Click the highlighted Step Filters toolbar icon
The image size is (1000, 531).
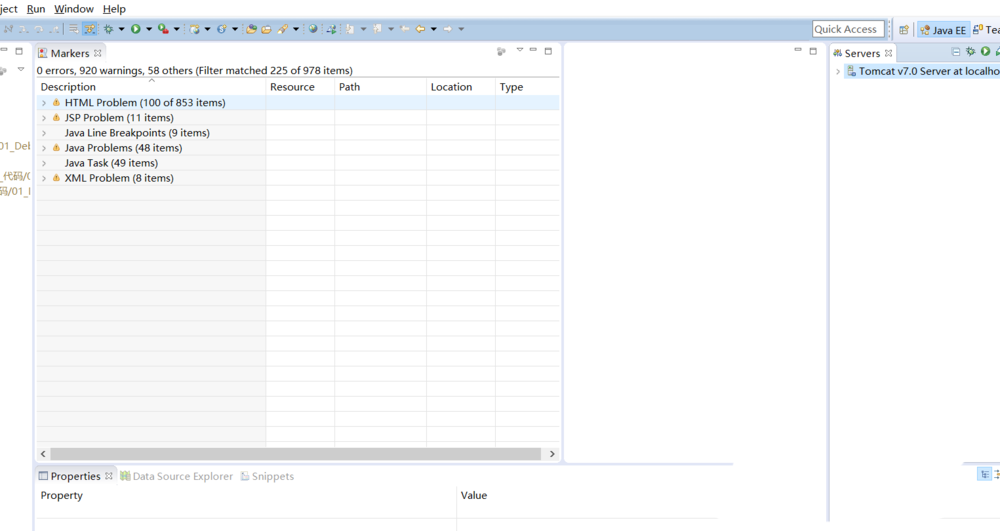click(89, 29)
